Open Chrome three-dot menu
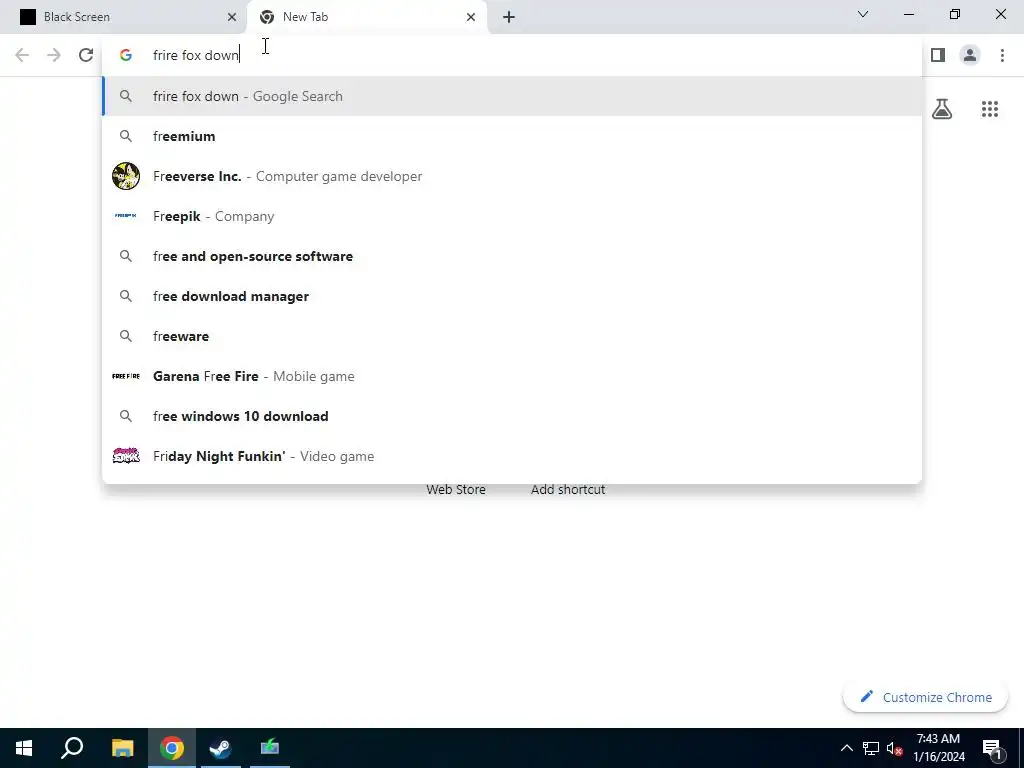The width and height of the screenshot is (1024, 768). tap(1002, 56)
